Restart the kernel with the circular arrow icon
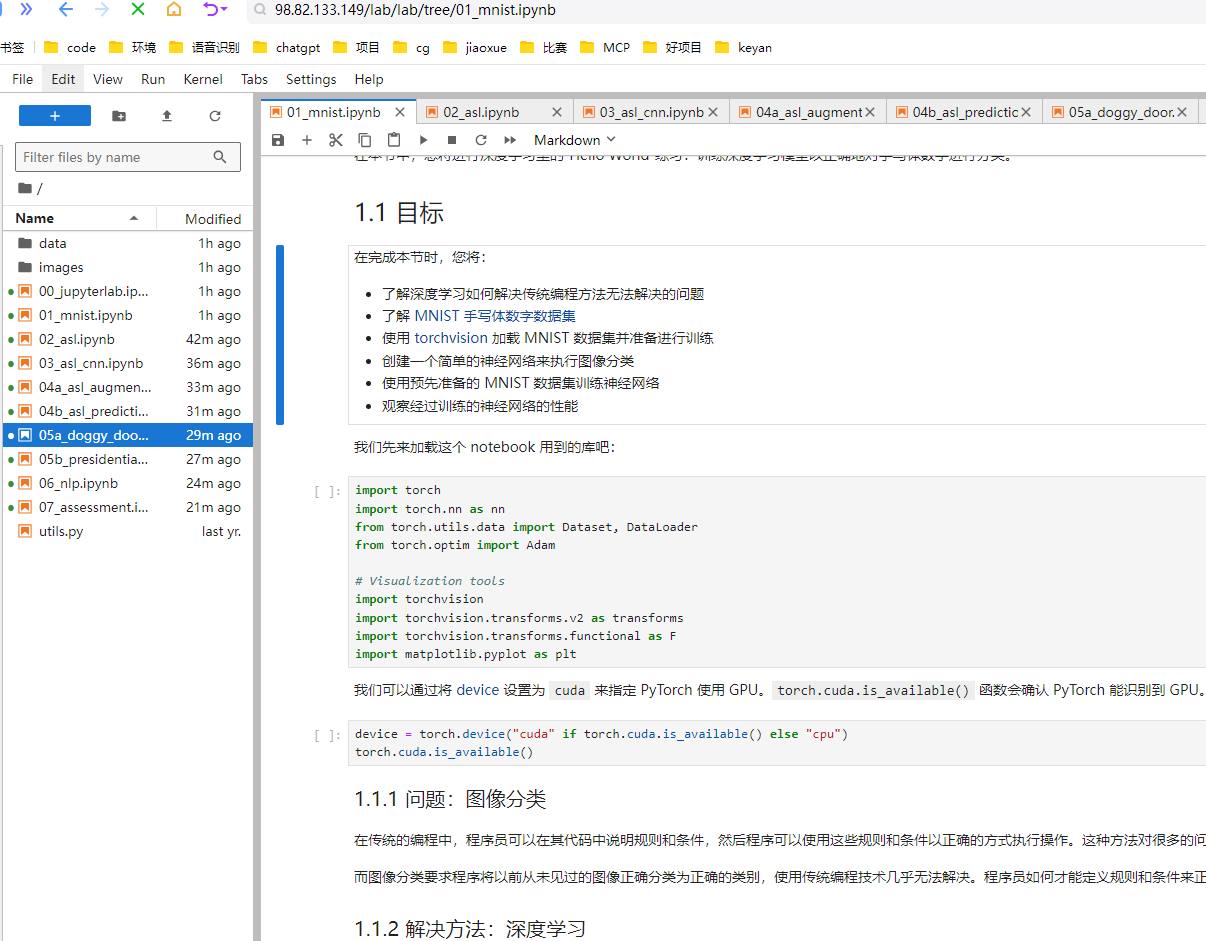 (481, 140)
